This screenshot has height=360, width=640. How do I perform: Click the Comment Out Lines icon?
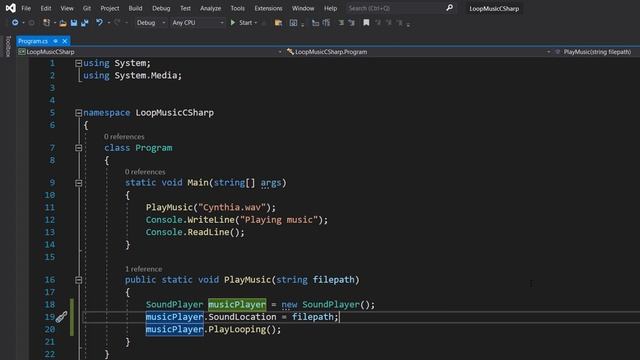(341, 23)
